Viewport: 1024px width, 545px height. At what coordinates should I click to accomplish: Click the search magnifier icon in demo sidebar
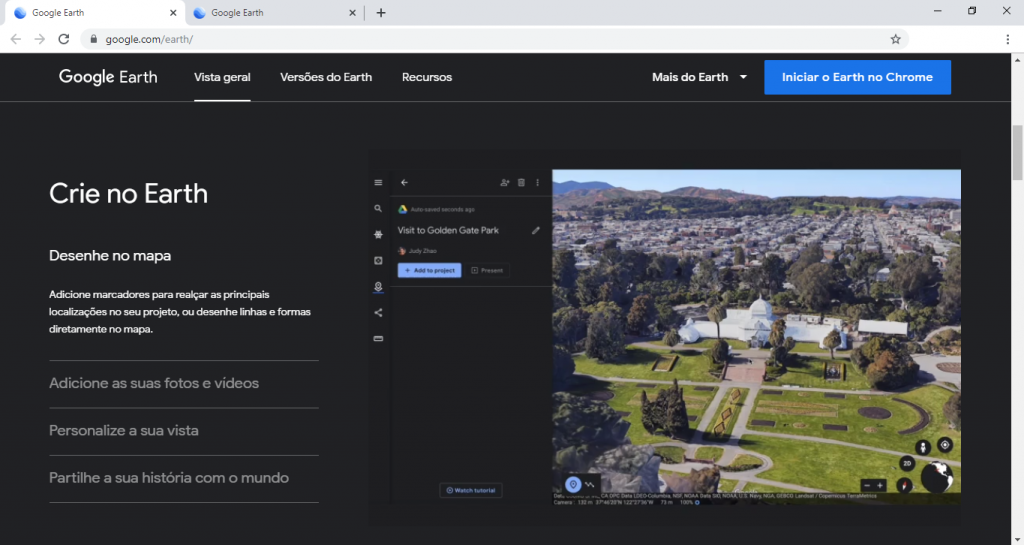(378, 209)
